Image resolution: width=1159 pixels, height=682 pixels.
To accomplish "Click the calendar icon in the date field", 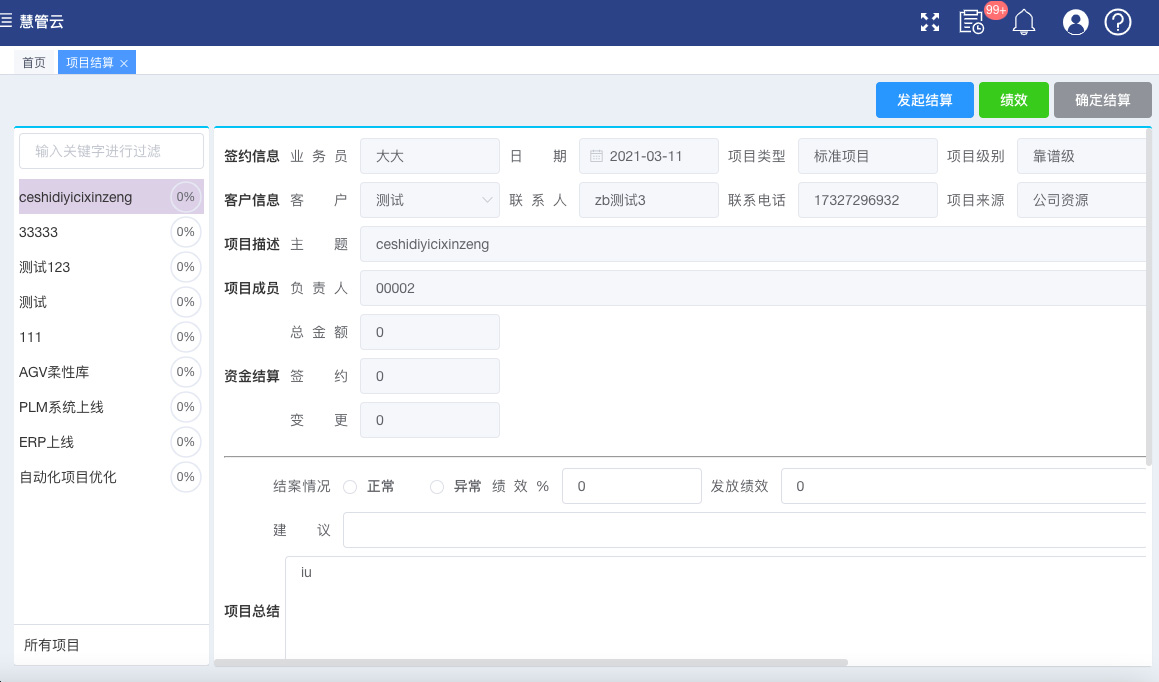I will pos(596,156).
